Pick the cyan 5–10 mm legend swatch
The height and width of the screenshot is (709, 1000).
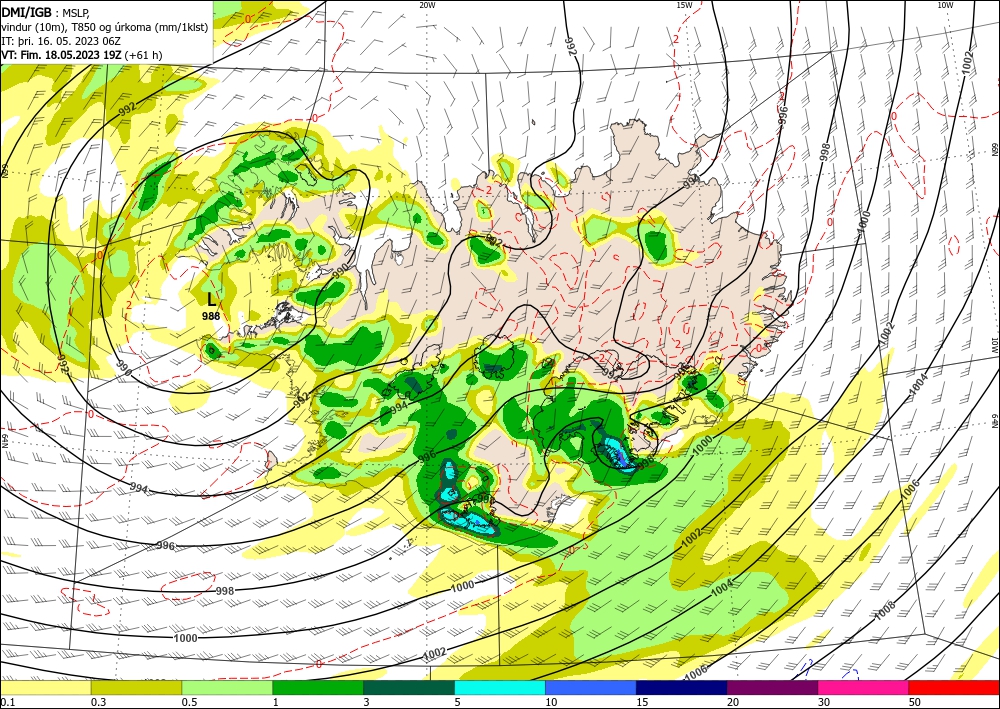[x=500, y=687]
